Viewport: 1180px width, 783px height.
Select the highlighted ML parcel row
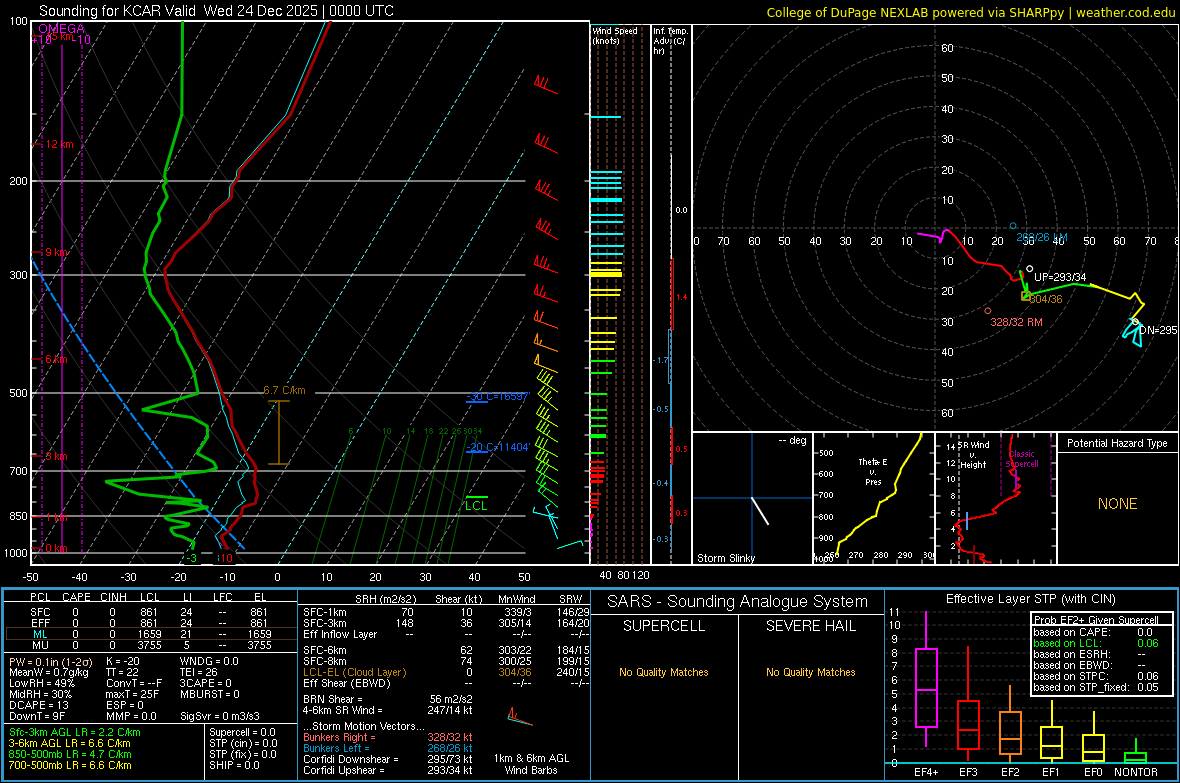point(151,634)
